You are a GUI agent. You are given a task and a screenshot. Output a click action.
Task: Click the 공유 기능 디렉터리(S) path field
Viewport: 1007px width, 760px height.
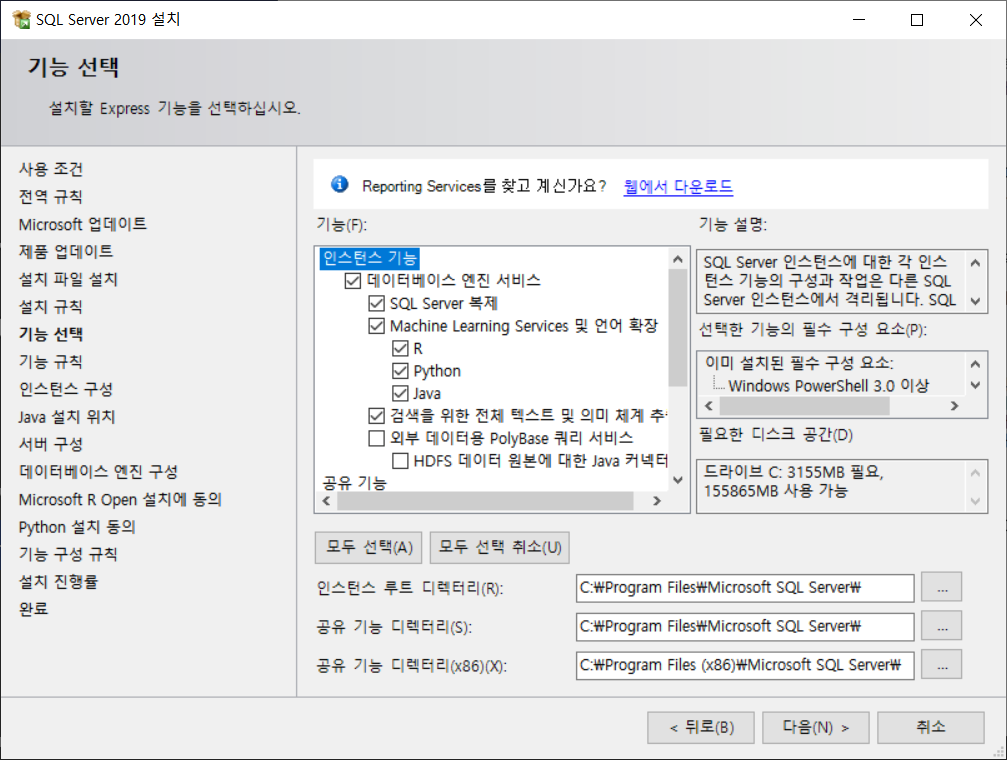pyautogui.click(x=745, y=626)
